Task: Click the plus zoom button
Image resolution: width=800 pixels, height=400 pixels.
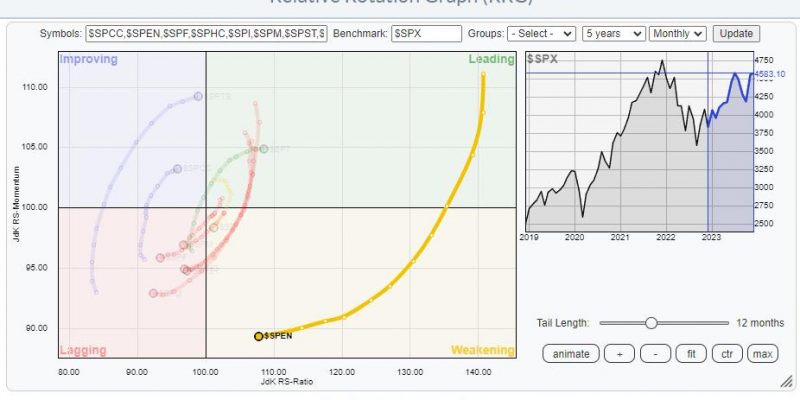Action: pyautogui.click(x=619, y=354)
